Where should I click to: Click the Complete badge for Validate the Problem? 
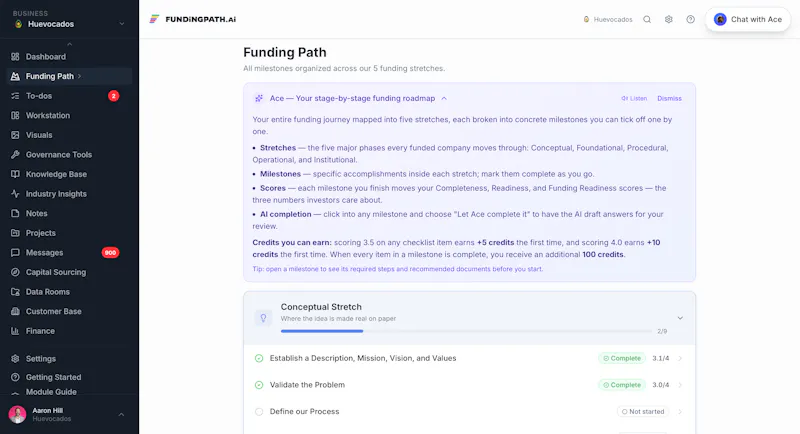[622, 385]
